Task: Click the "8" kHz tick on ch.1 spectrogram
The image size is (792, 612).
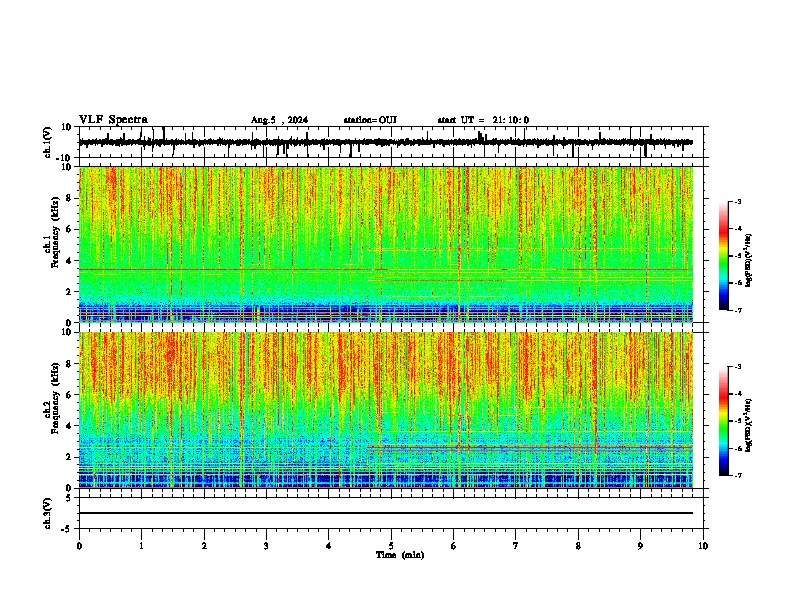Action: (69, 198)
